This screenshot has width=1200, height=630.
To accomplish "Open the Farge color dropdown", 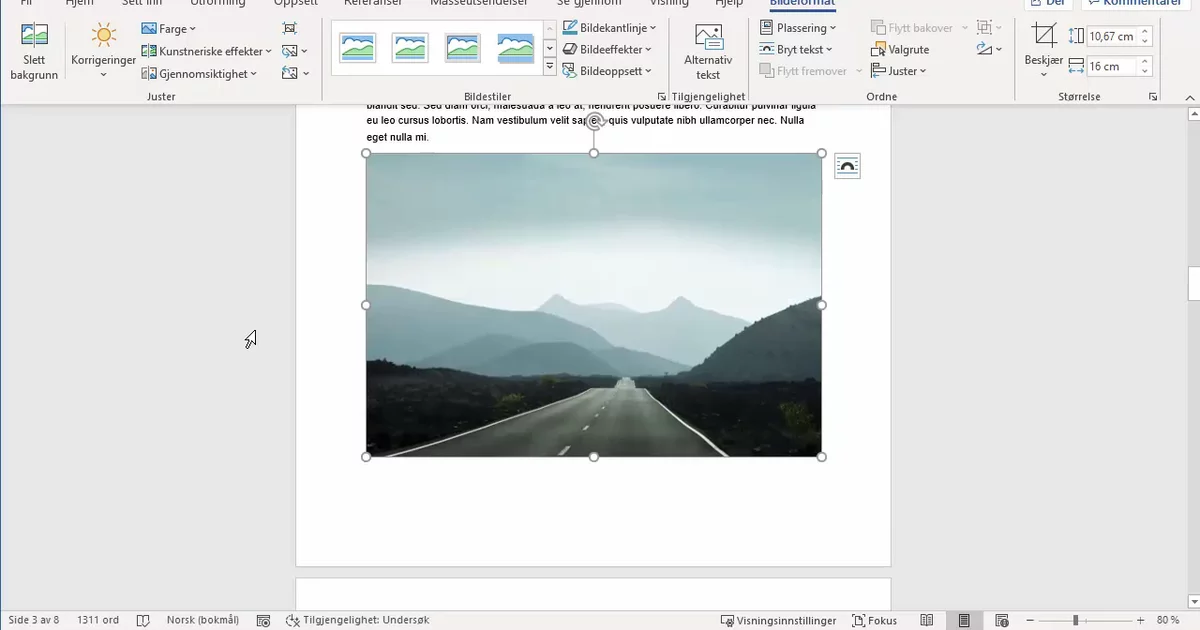I will click(x=169, y=29).
